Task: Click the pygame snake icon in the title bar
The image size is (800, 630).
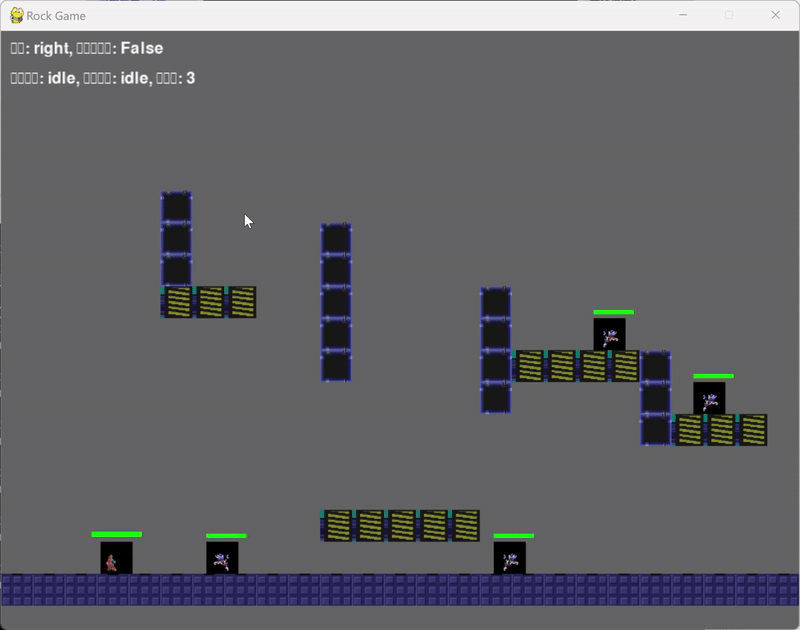Action: click(x=14, y=16)
